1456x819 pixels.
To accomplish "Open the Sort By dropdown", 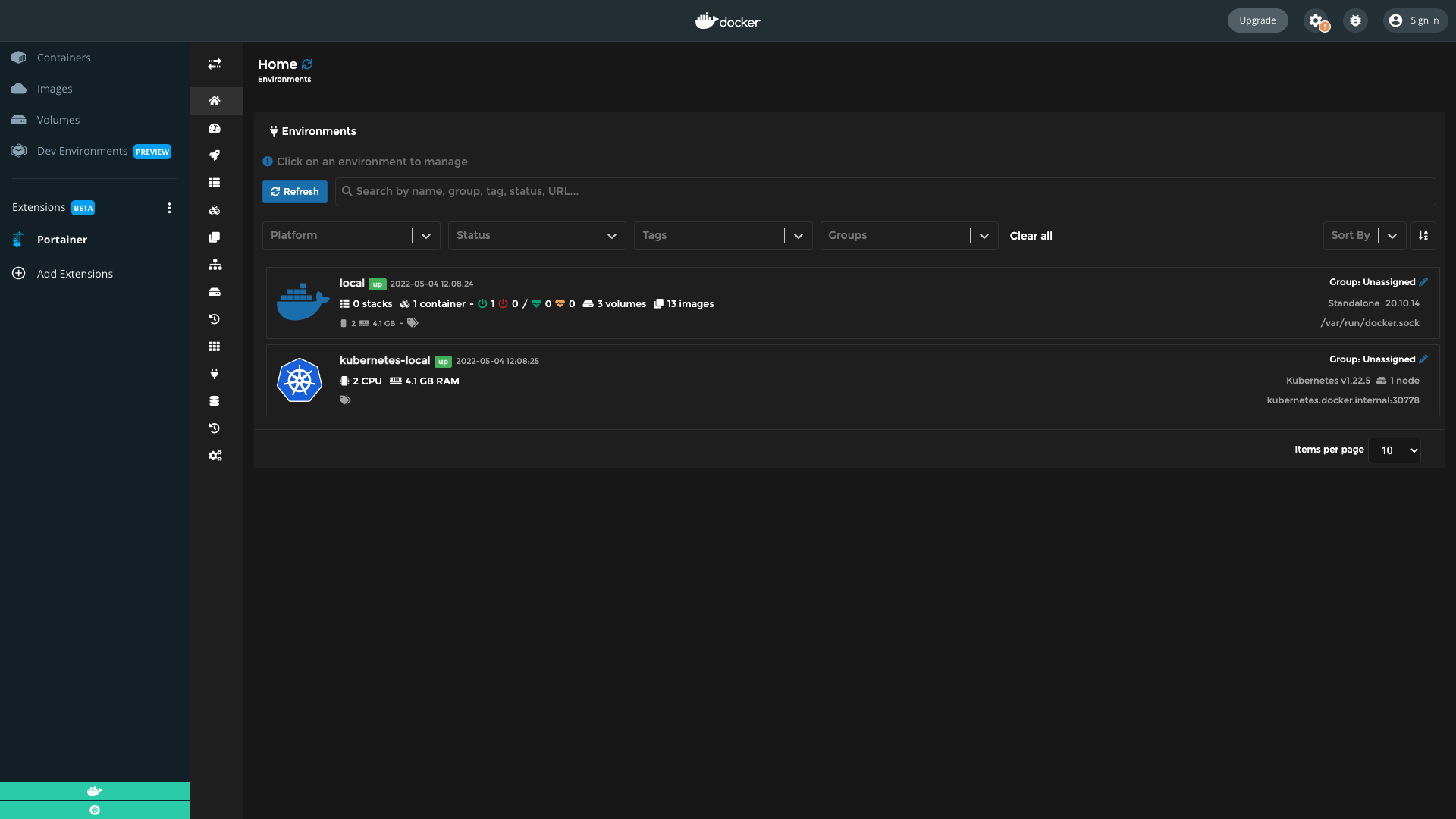I will point(1363,235).
